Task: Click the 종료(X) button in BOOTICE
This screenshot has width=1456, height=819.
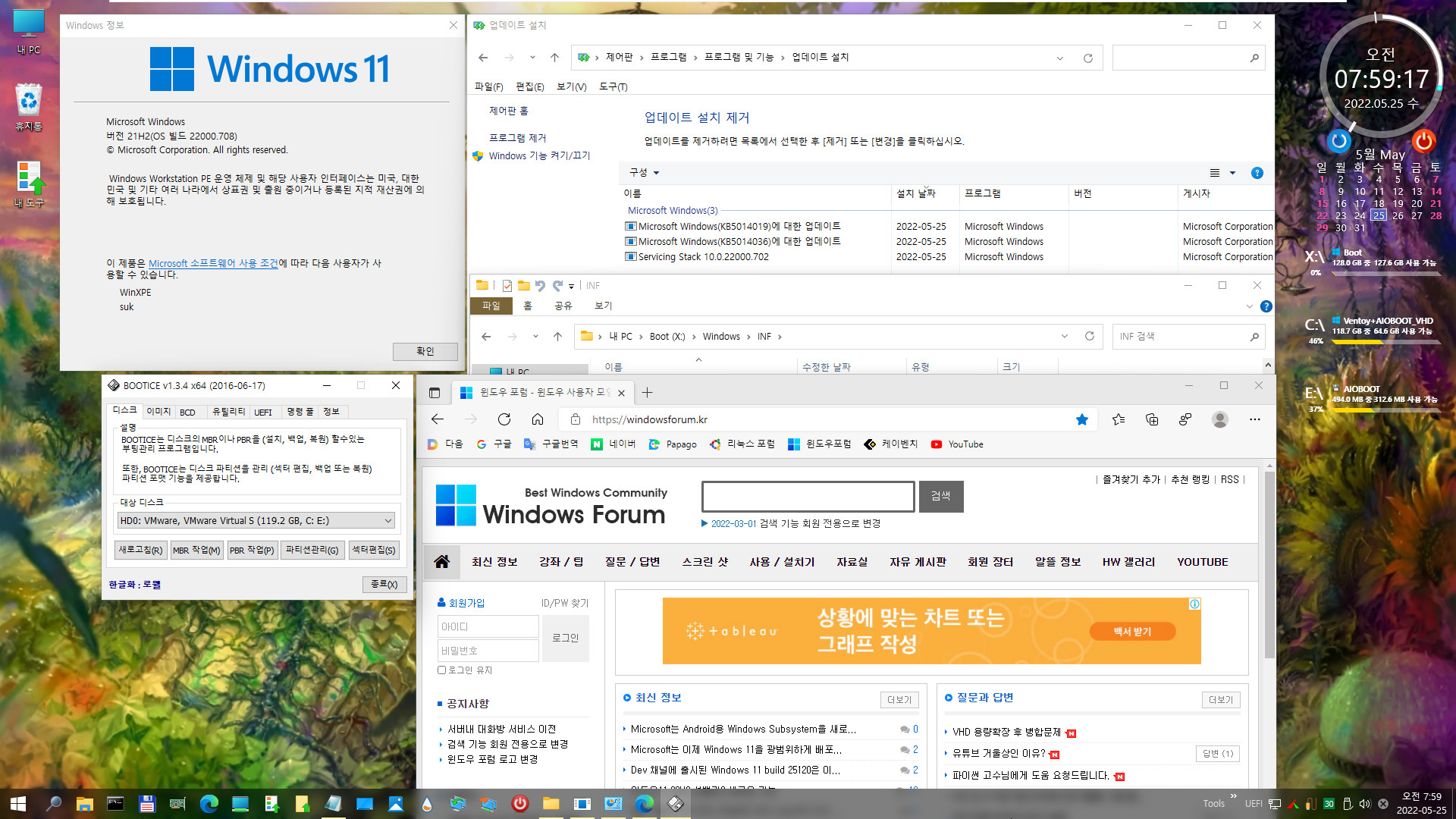Action: coord(384,585)
